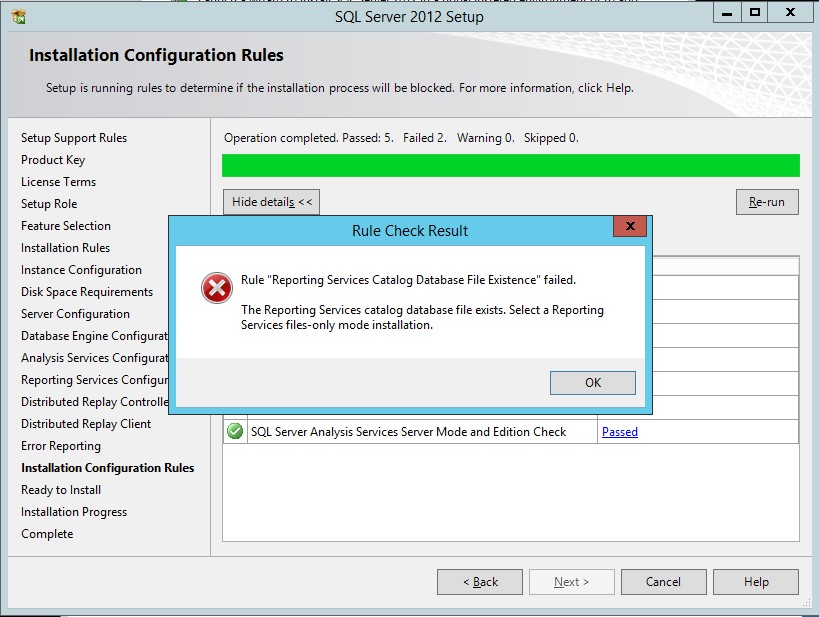The width and height of the screenshot is (819, 617).
Task: Select Setup Support Rules step
Action: click(x=74, y=137)
